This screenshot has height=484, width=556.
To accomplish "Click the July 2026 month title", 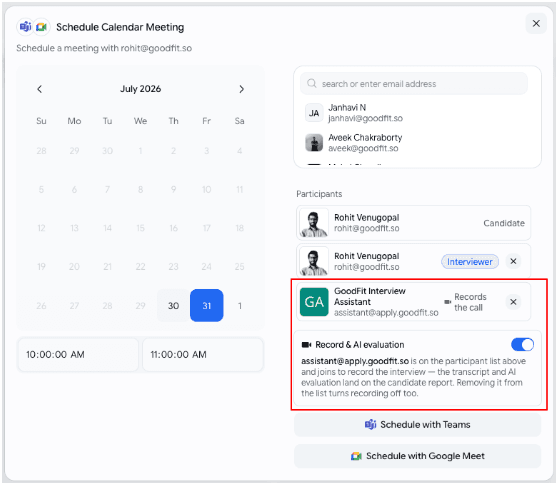I will click(140, 89).
